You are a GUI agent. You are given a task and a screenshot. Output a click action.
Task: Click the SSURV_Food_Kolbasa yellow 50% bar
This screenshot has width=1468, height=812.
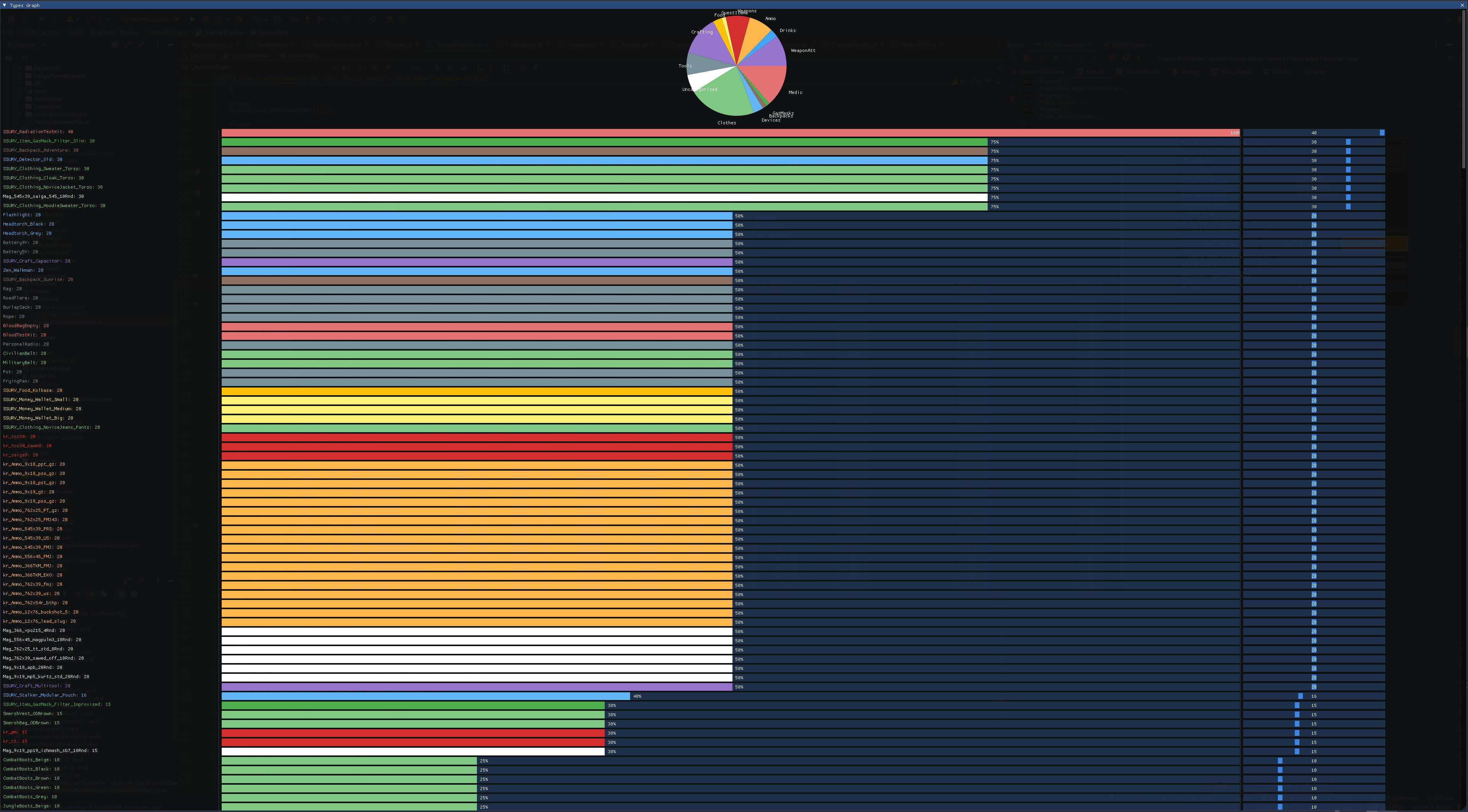477,391
